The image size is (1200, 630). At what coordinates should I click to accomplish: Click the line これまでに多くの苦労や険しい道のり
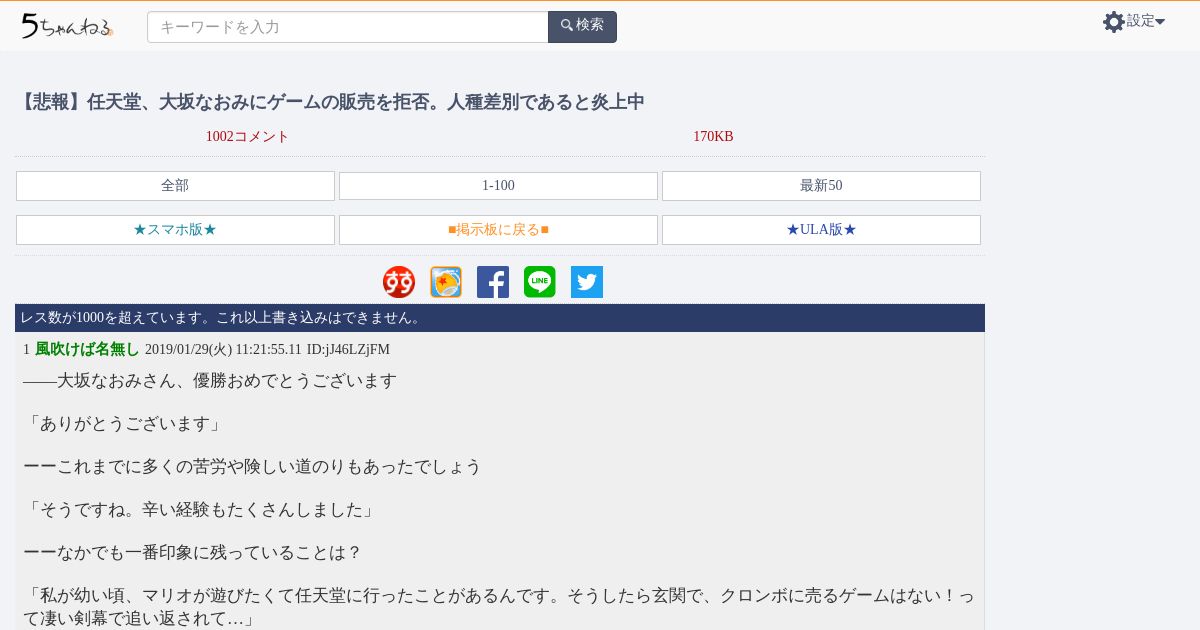252,467
